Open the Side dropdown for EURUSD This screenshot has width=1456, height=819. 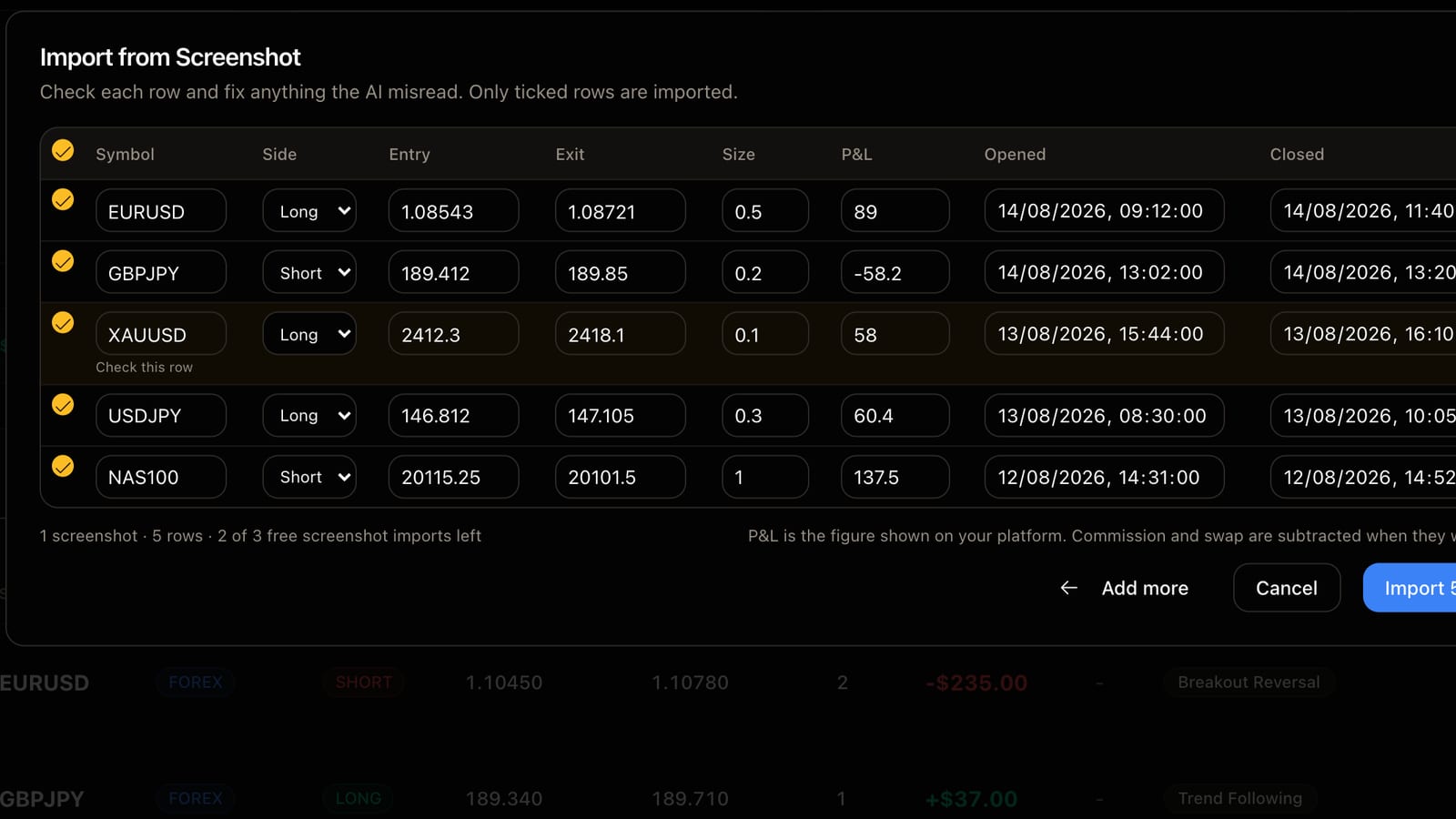tap(309, 211)
